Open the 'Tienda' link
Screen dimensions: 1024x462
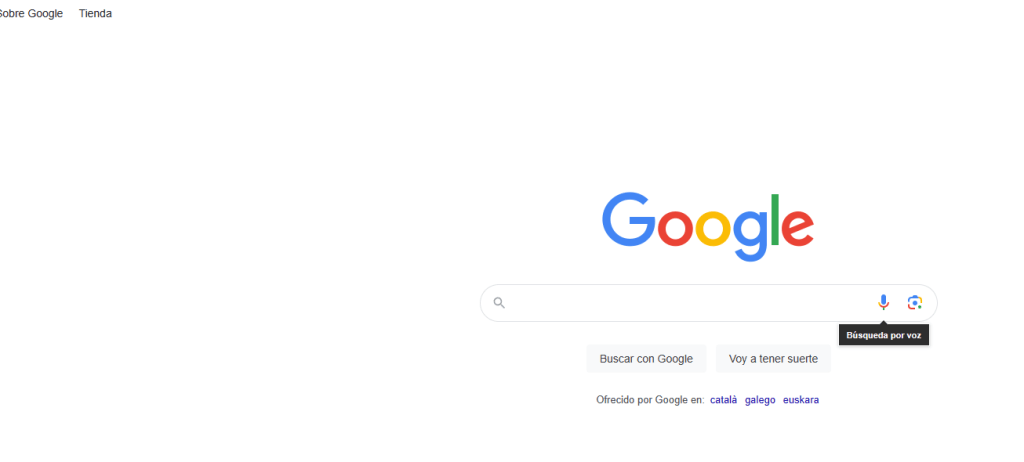click(95, 13)
